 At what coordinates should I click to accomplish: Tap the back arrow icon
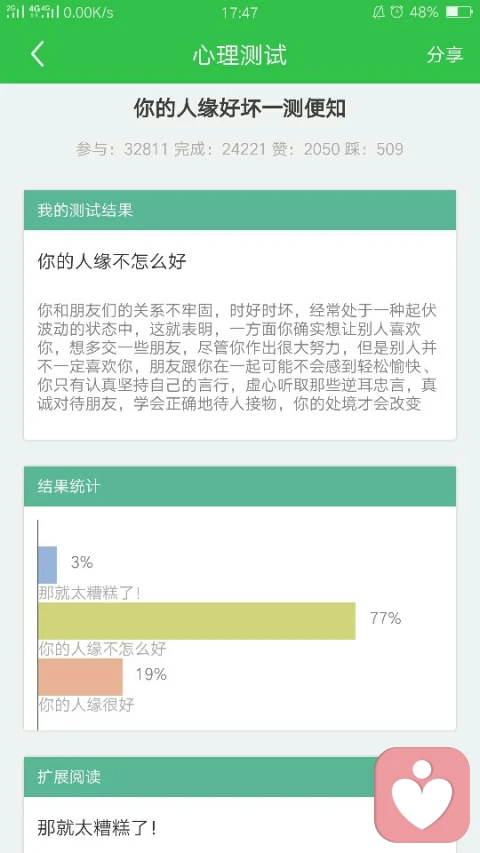pyautogui.click(x=37, y=54)
